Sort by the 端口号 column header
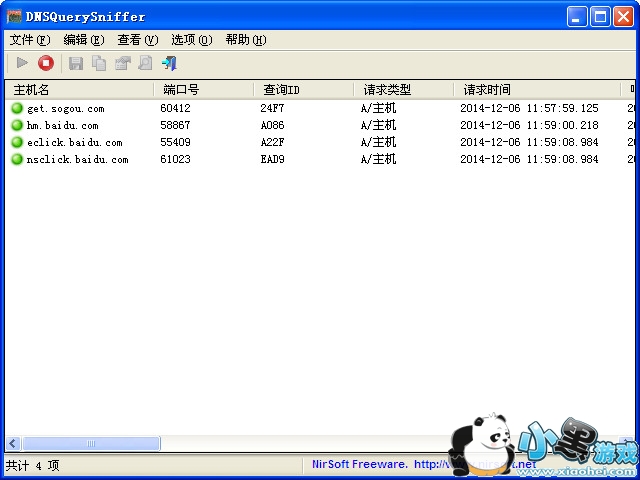 click(x=203, y=90)
